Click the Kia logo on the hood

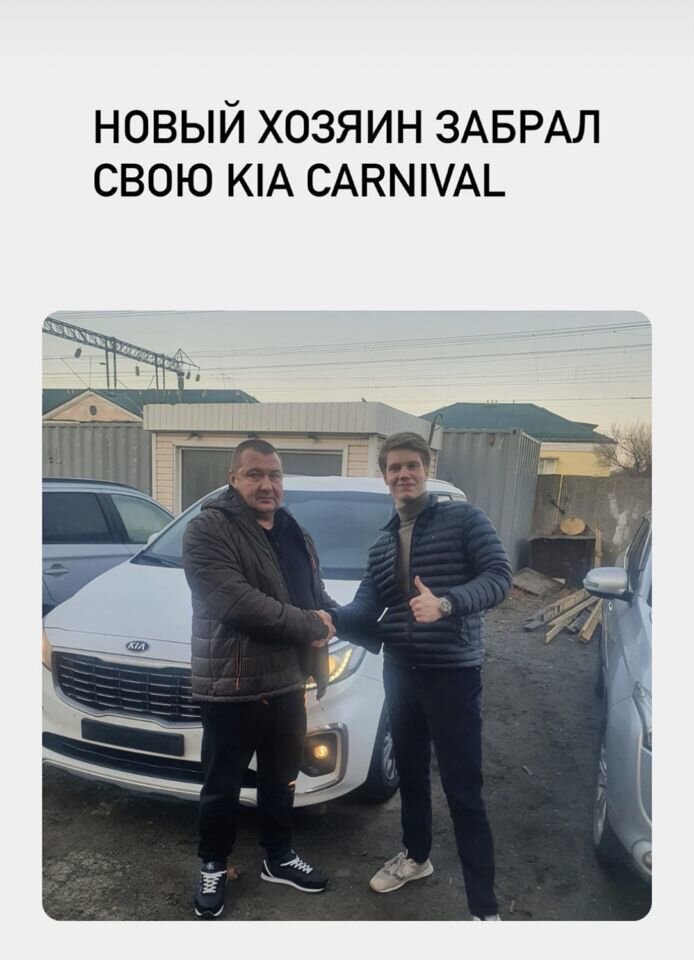137,646
